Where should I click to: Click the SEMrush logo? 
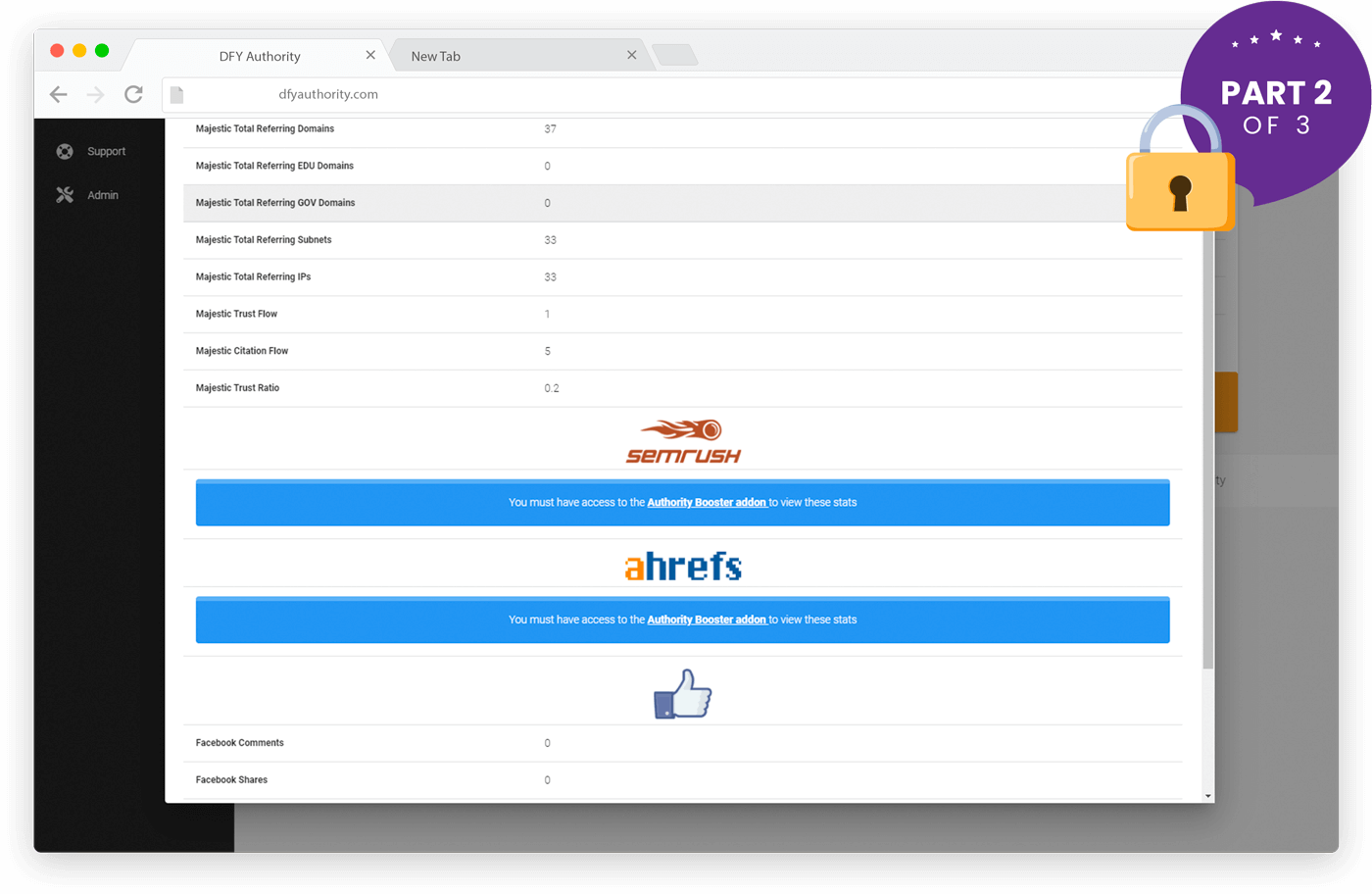click(x=683, y=441)
